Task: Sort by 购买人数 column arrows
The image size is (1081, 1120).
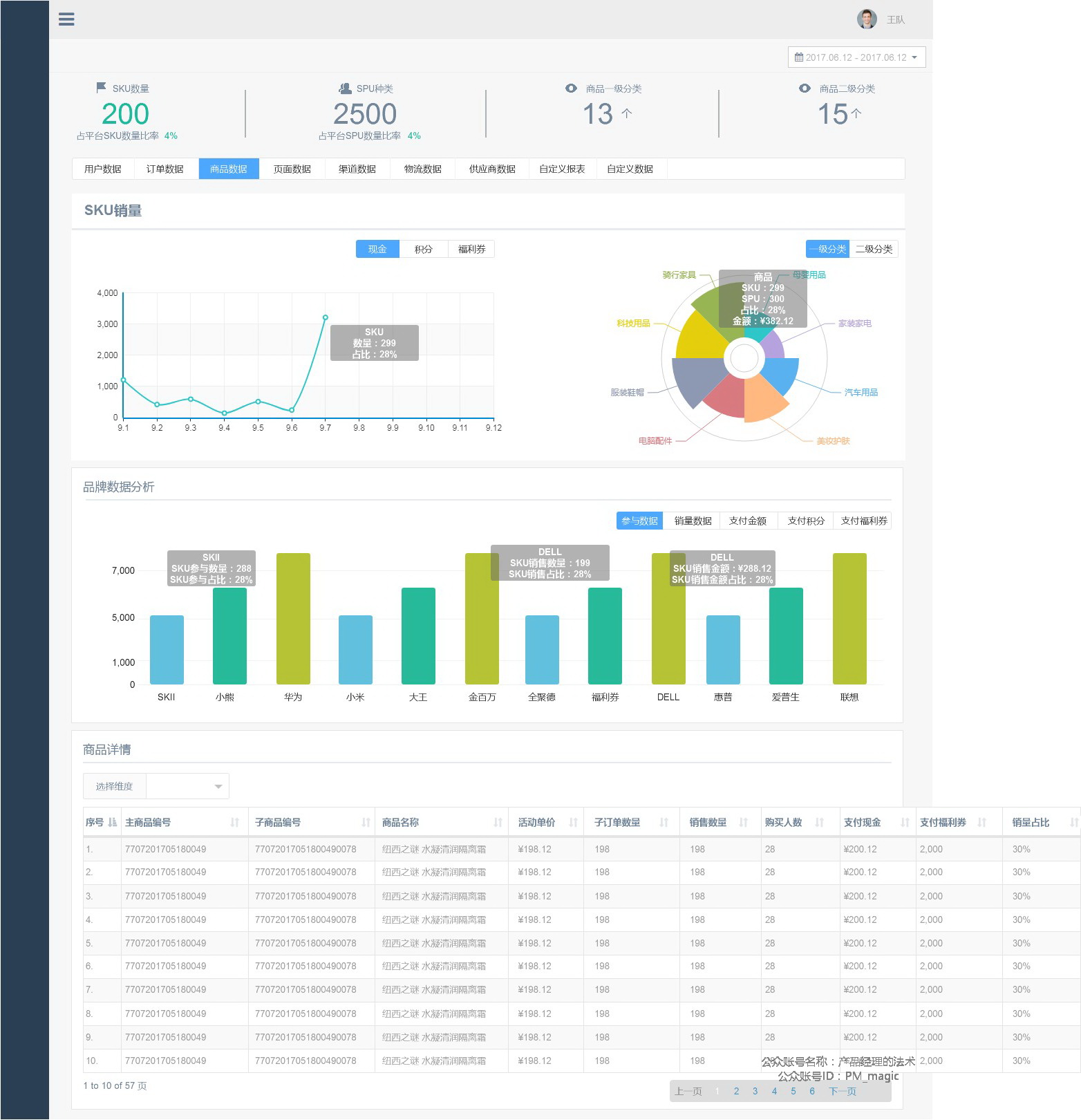Action: point(820,822)
